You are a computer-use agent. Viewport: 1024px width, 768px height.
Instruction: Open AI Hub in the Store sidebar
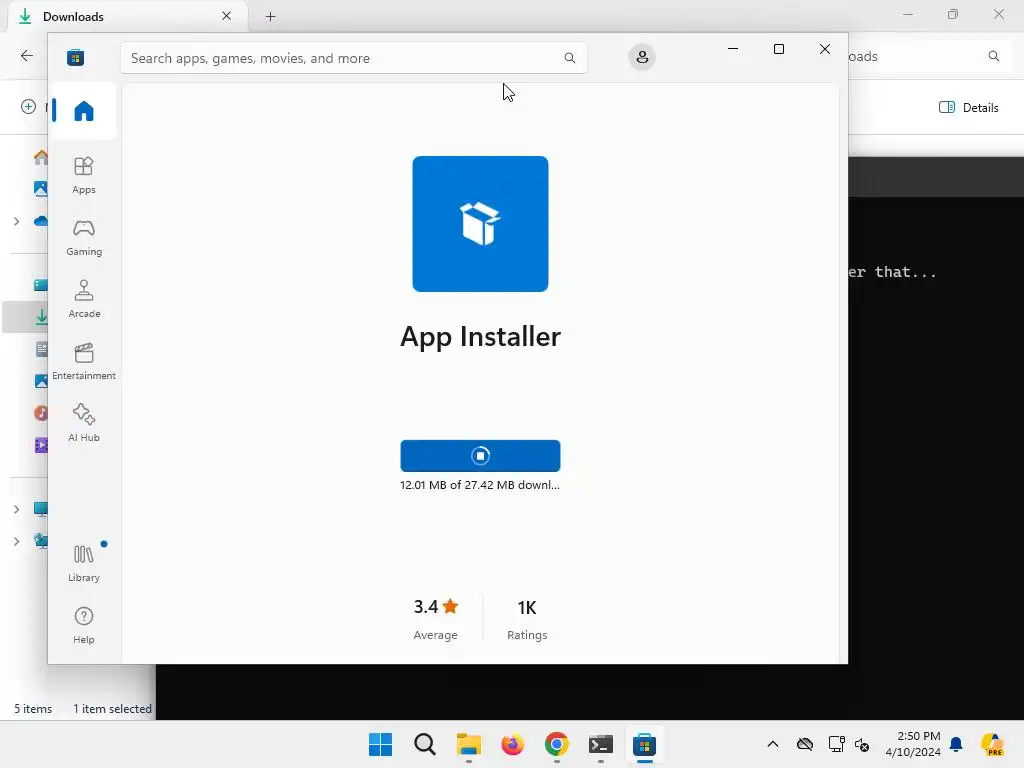[84, 423]
